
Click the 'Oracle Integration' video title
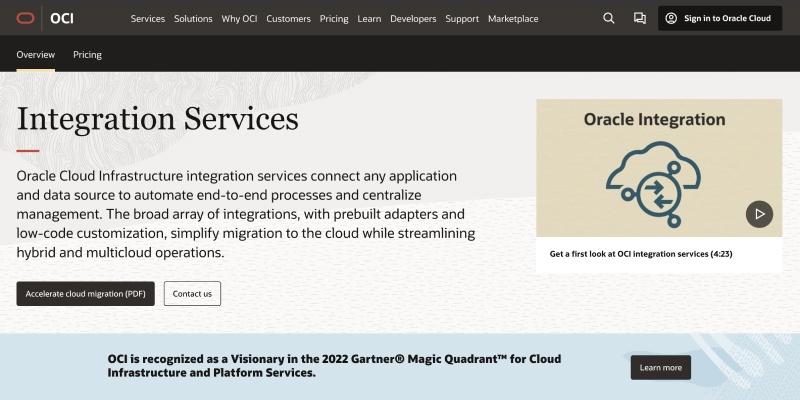pos(654,119)
